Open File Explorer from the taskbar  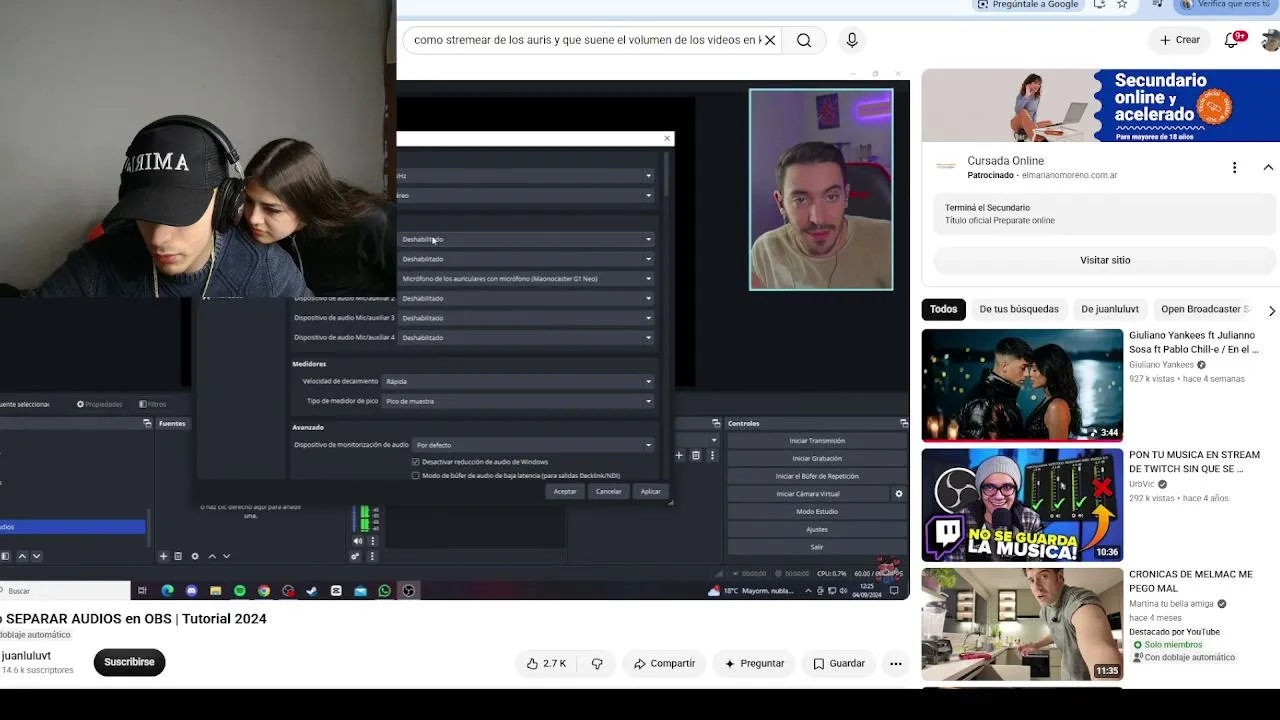[x=215, y=591]
